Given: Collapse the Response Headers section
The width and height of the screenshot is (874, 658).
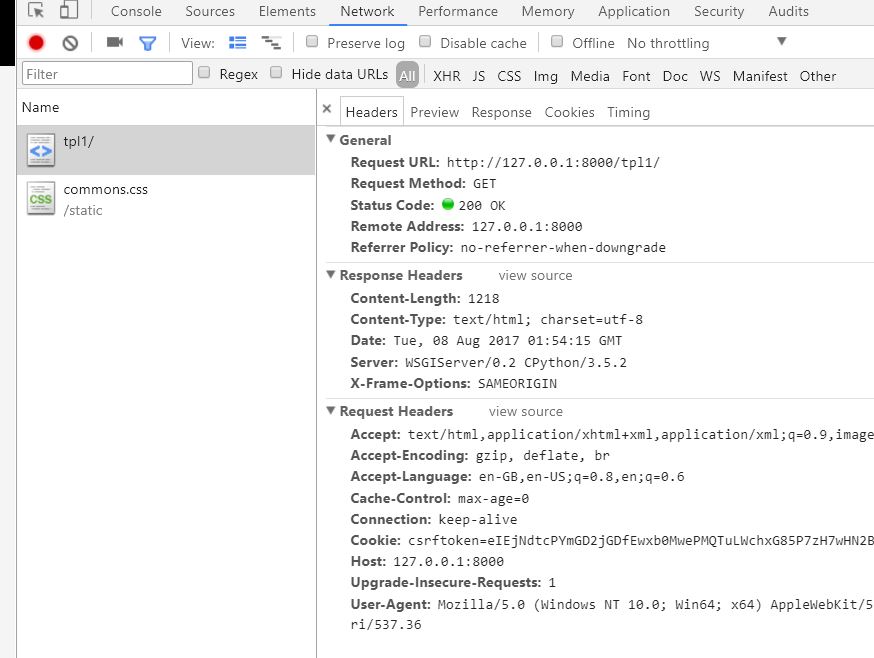Looking at the screenshot, I should coord(331,274).
